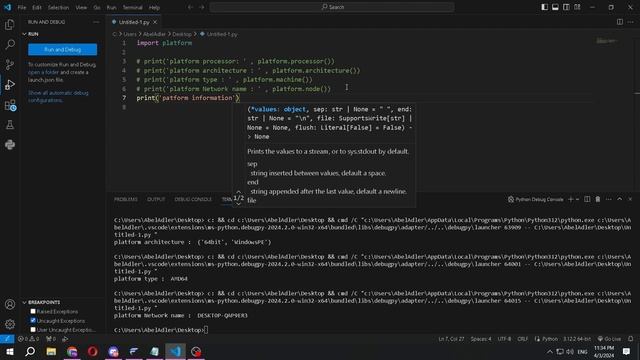Click the Run and Debug button
The height and width of the screenshot is (360, 640).
62,49
